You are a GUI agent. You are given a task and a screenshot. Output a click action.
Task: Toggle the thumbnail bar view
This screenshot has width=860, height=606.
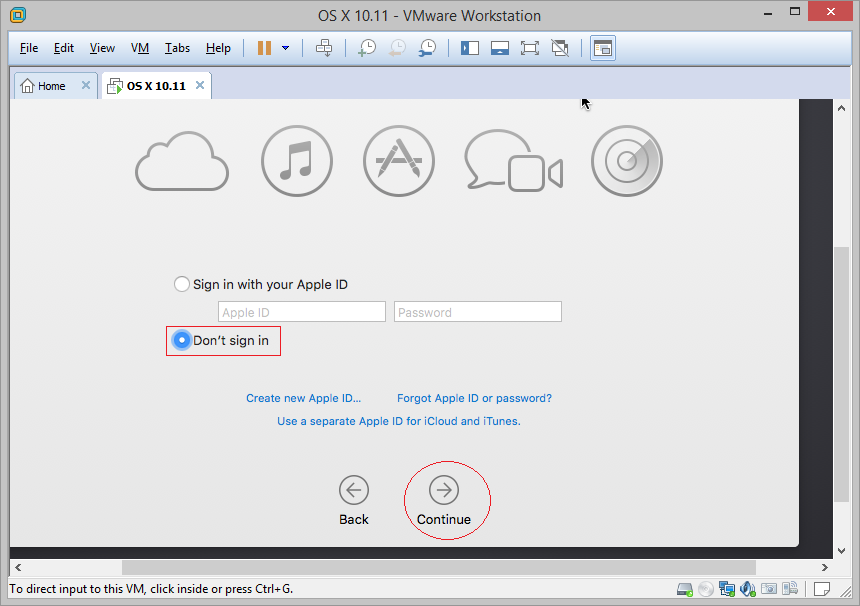(x=500, y=48)
